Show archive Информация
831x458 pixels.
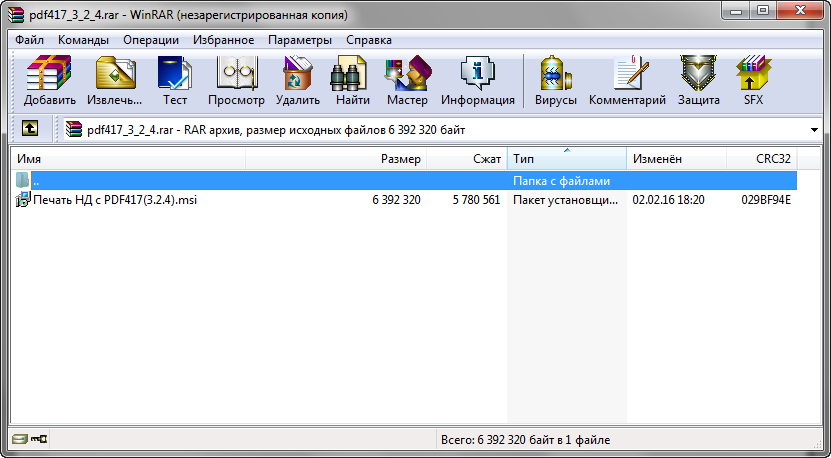click(x=478, y=80)
